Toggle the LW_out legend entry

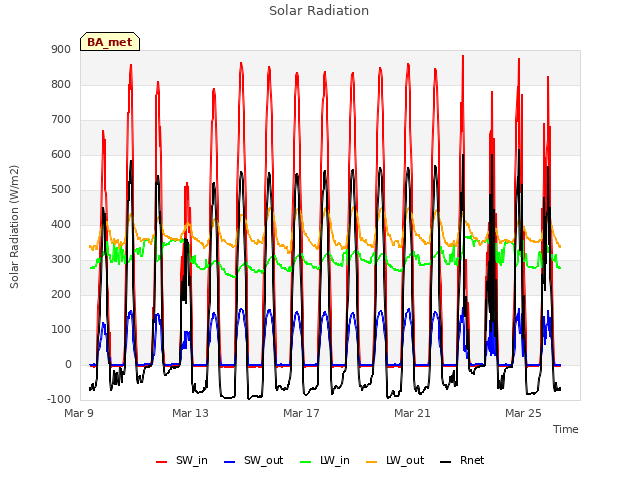click(395, 460)
